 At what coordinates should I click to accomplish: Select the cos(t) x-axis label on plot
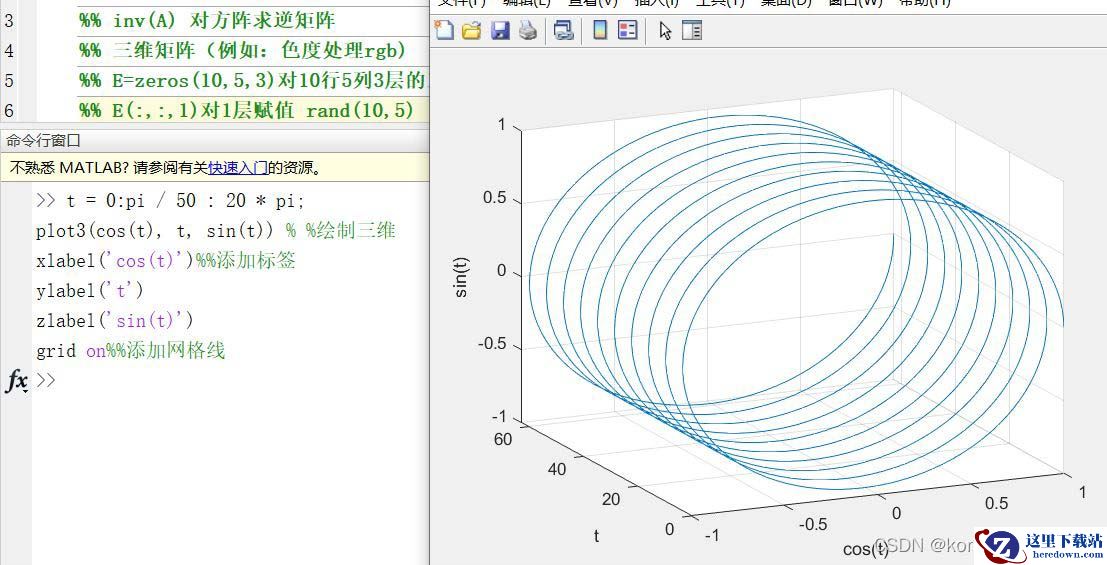click(x=864, y=549)
